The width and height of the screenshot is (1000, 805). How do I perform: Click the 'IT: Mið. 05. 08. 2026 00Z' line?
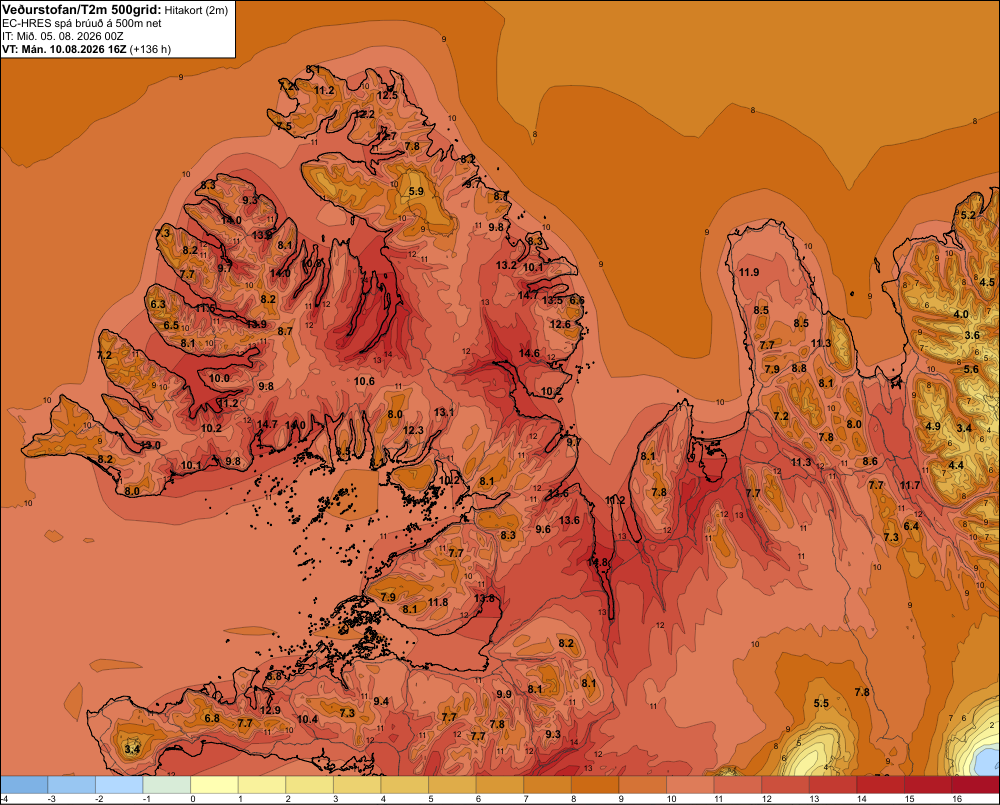coord(63,36)
